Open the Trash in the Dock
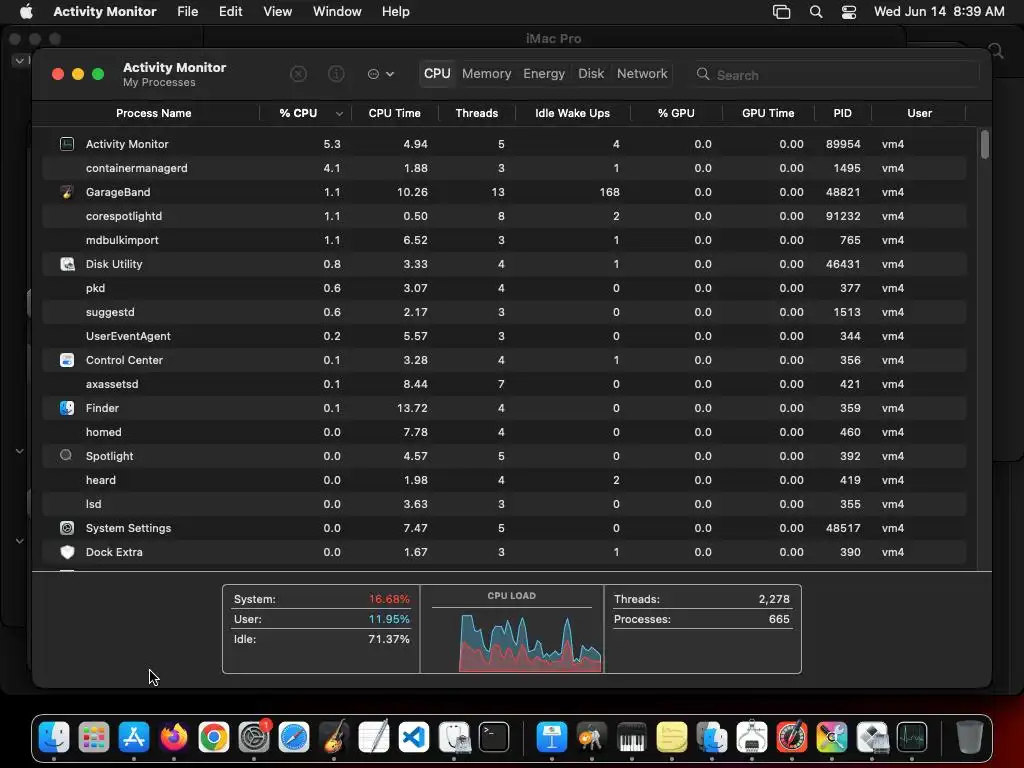This screenshot has width=1024, height=768. pyautogui.click(x=969, y=737)
